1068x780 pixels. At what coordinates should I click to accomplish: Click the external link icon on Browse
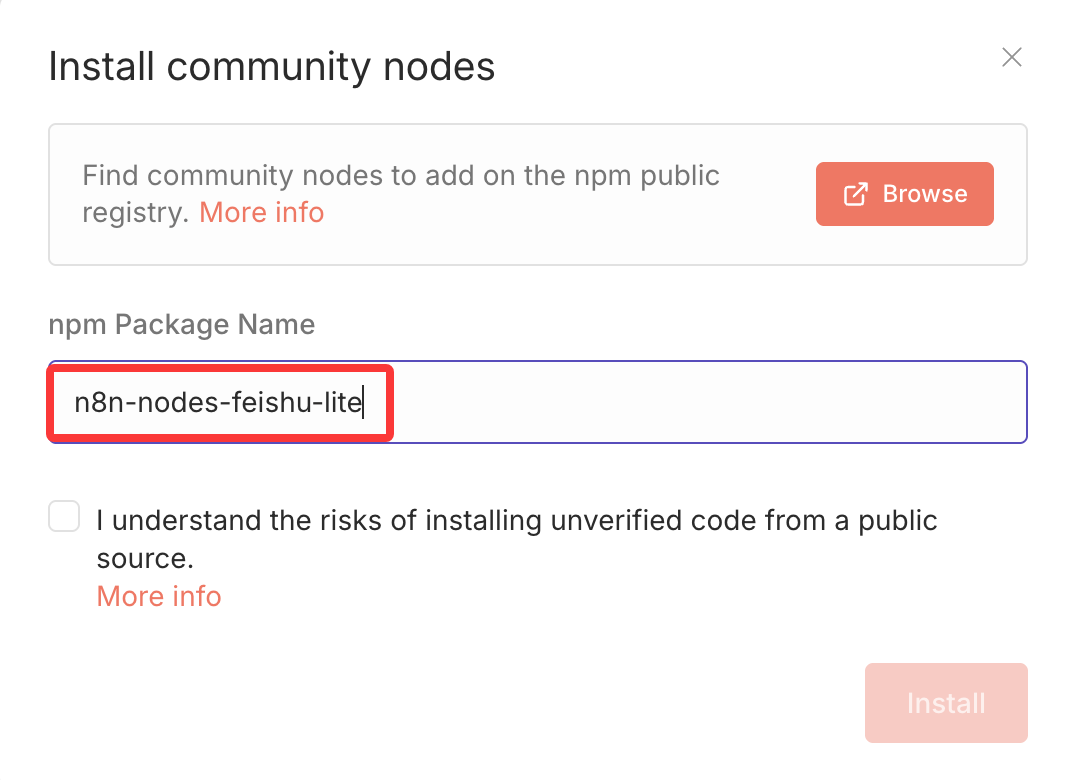point(856,194)
